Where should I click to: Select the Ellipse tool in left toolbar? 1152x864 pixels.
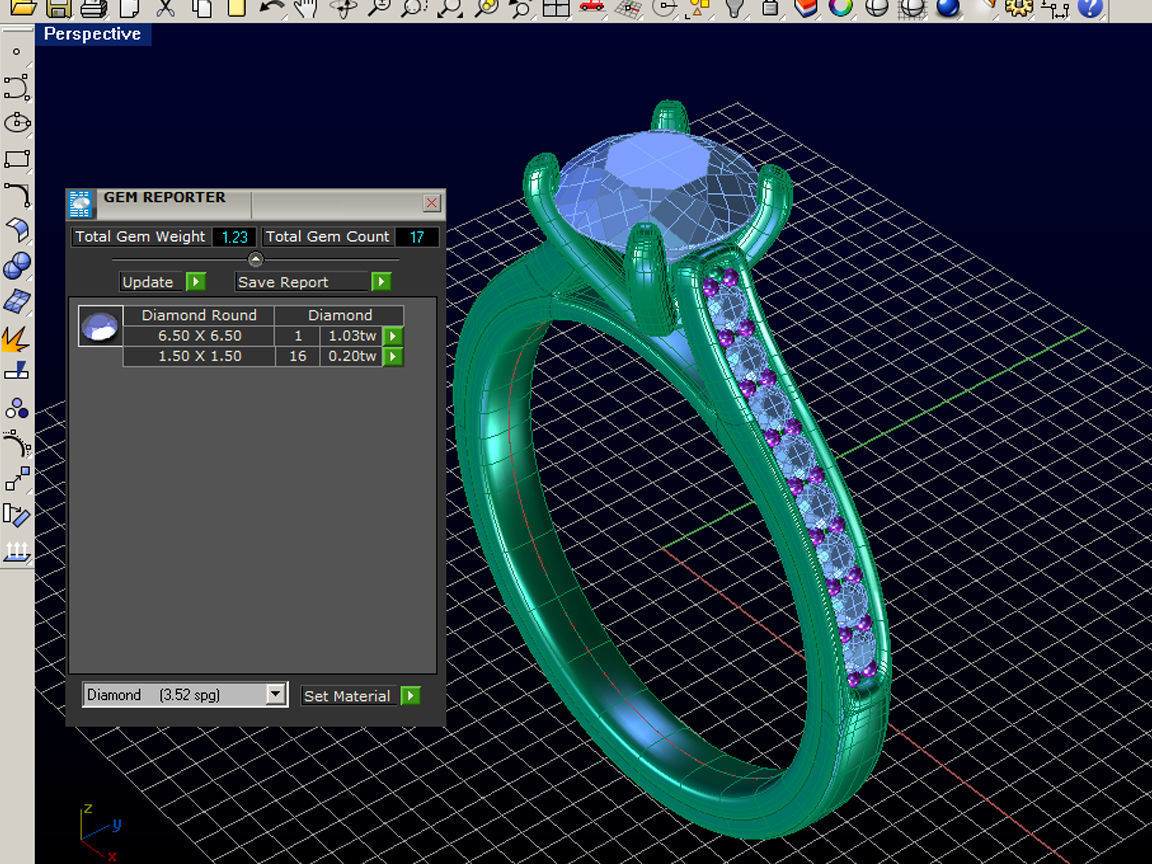click(16, 123)
